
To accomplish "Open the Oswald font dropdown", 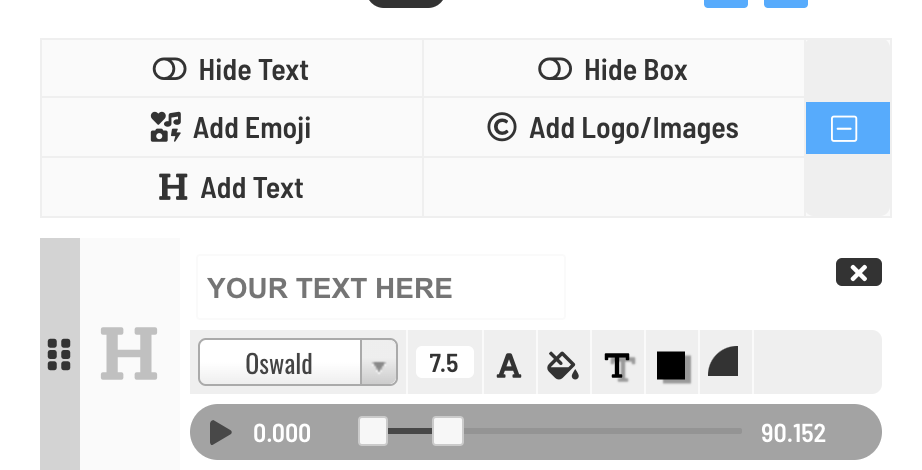I will (298, 363).
